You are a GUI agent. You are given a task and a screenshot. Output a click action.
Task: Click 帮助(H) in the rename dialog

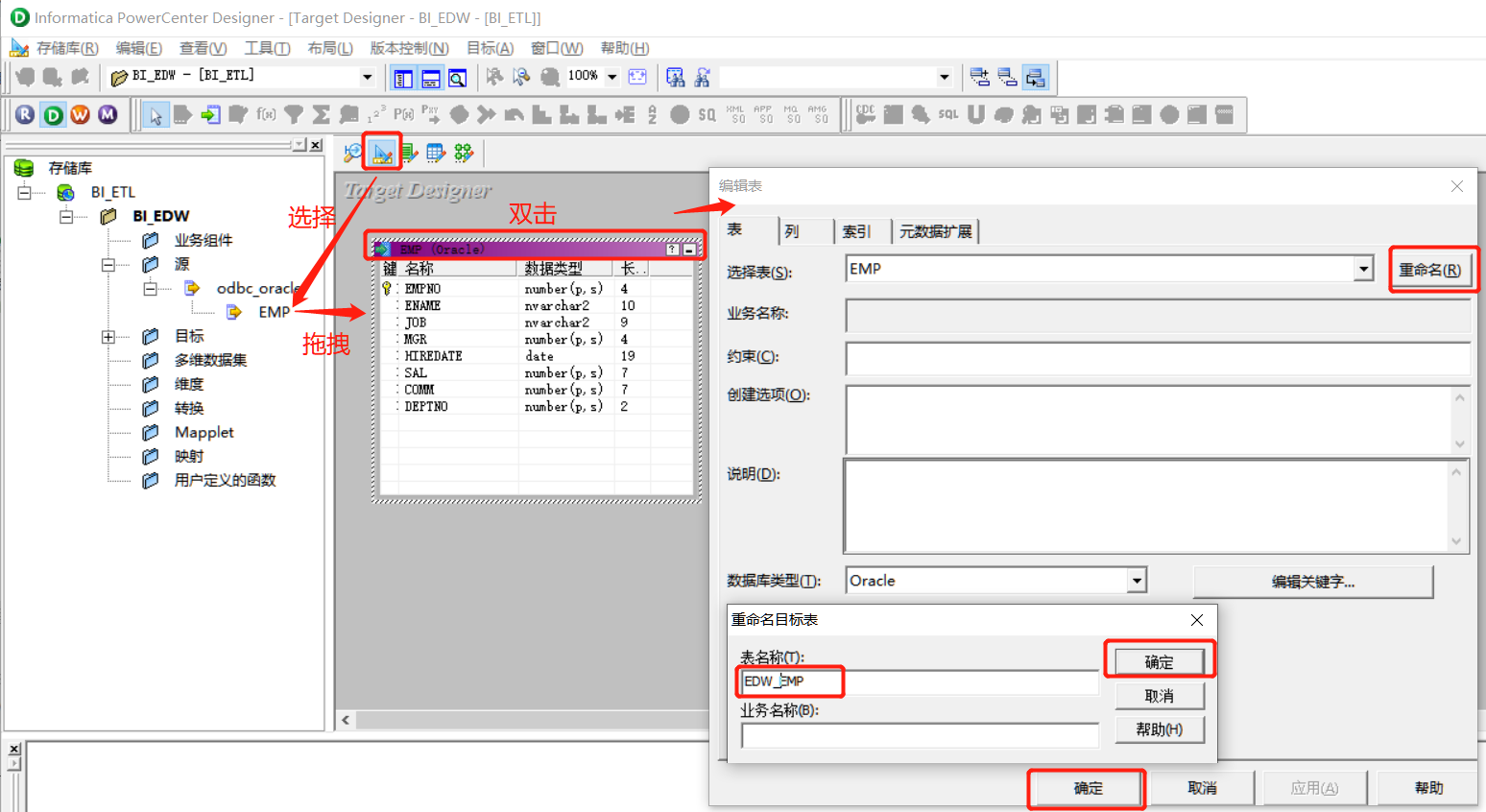[1160, 729]
